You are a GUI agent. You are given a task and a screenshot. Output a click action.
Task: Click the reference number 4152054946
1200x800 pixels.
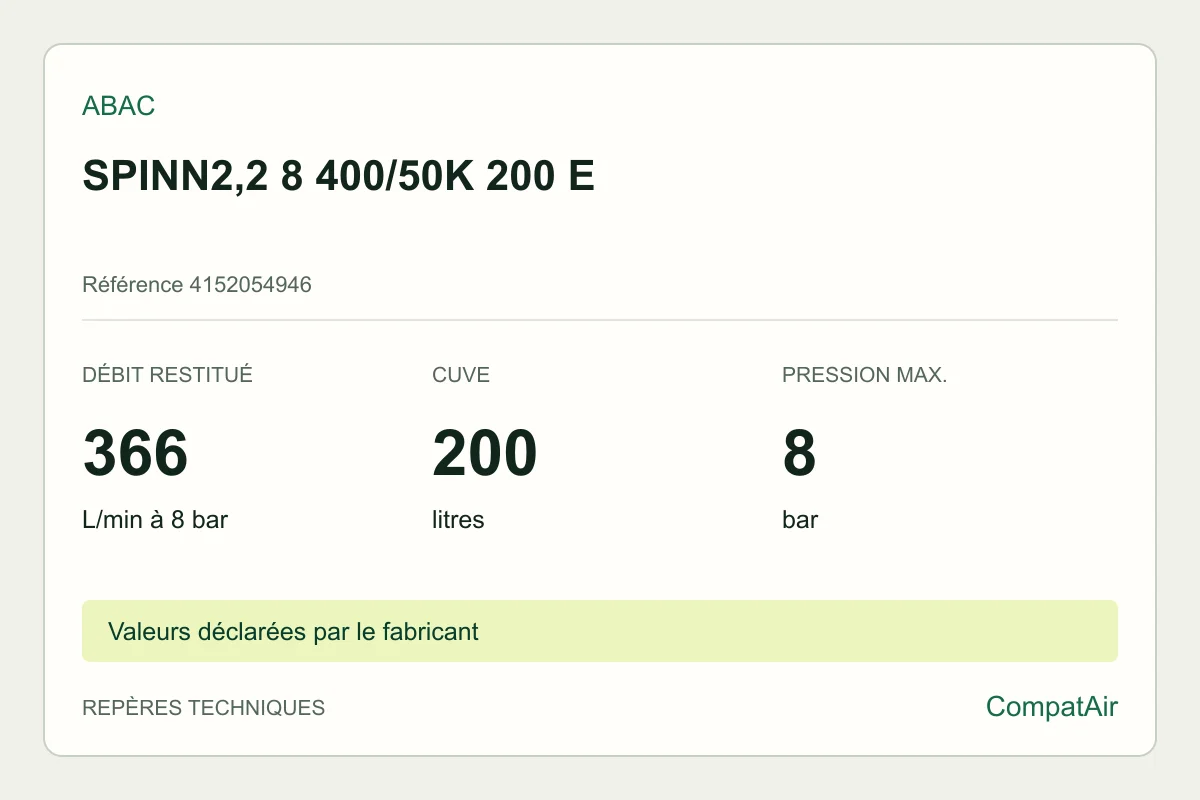point(250,285)
